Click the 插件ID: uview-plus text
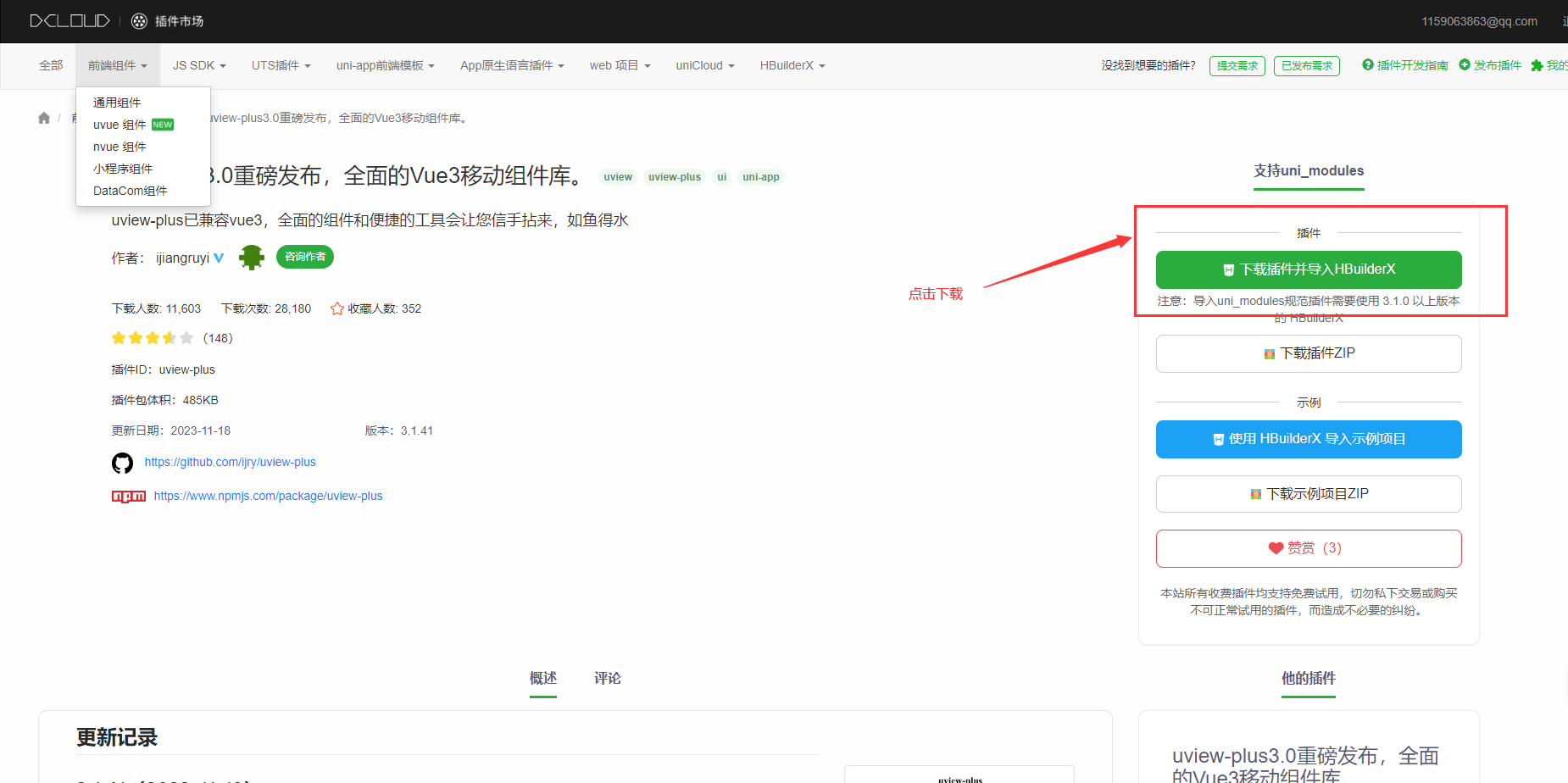Viewport: 1568px width, 783px height. [x=164, y=369]
